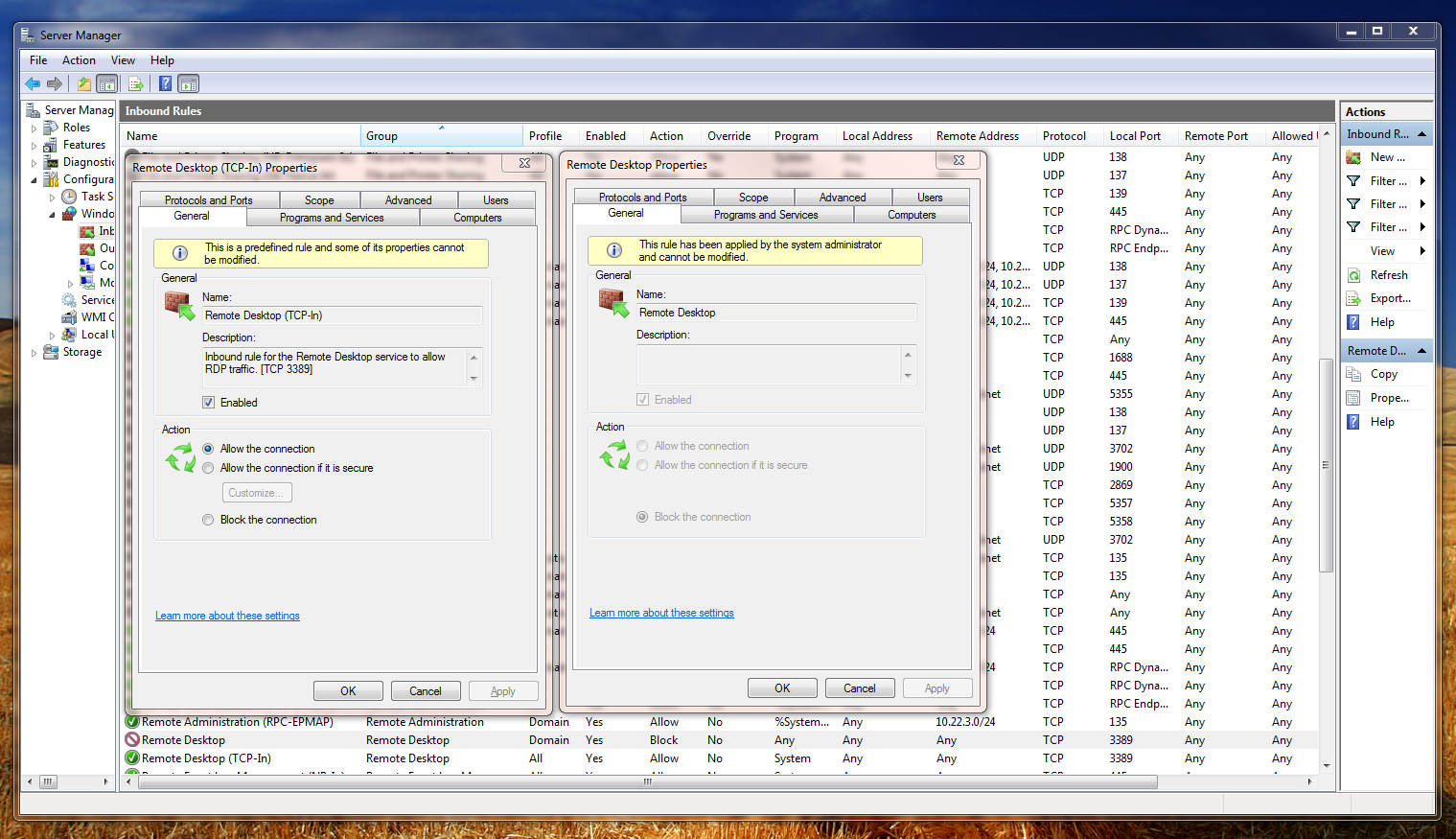Click the Properties icon in the Actions pane

coord(1354,397)
